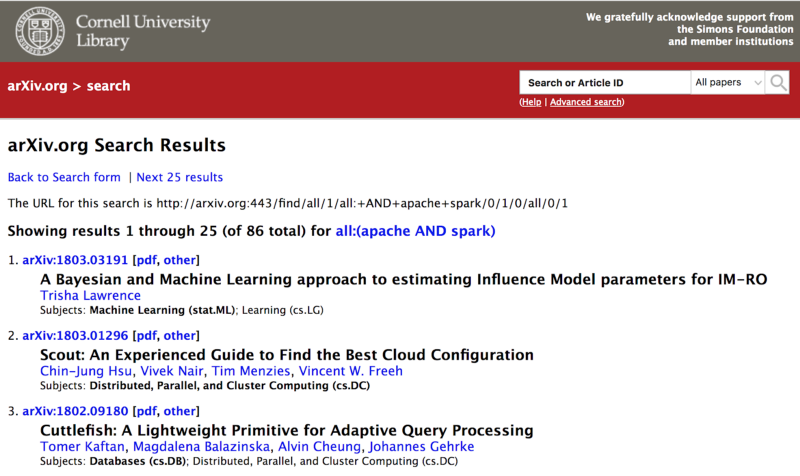Go to arXiv.org home breadcrumb
The image size is (800, 476).
[x=37, y=86]
